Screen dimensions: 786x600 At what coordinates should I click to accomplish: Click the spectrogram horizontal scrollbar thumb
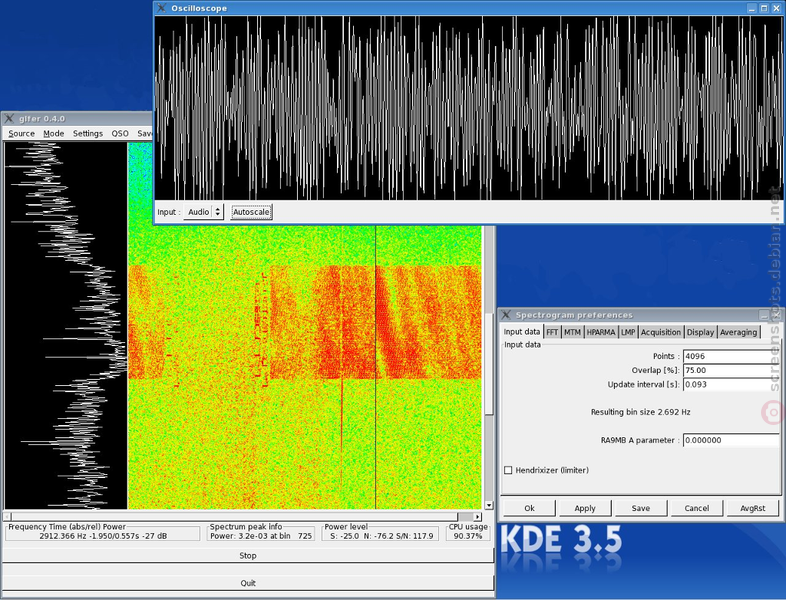pos(235,516)
